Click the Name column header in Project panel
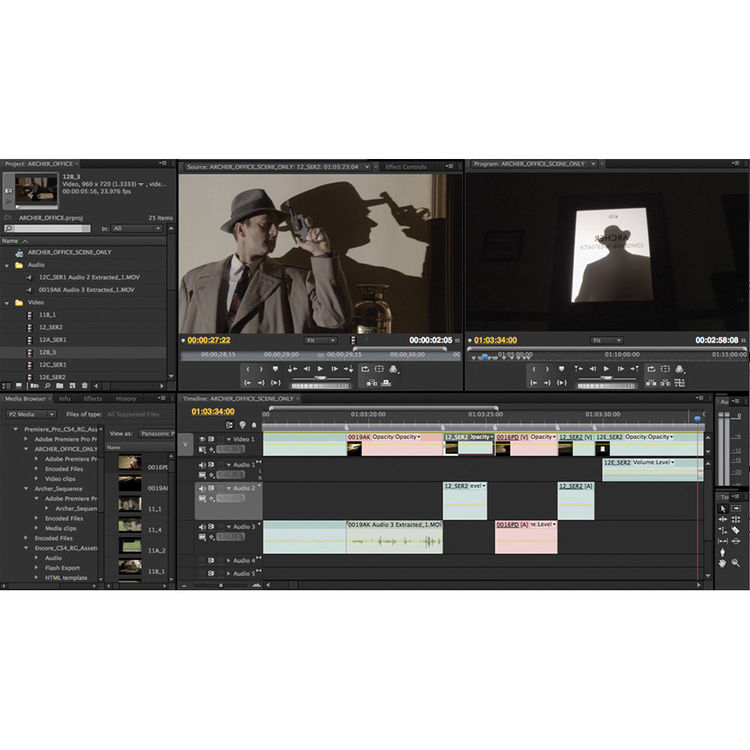750x750 pixels. pos(10,241)
